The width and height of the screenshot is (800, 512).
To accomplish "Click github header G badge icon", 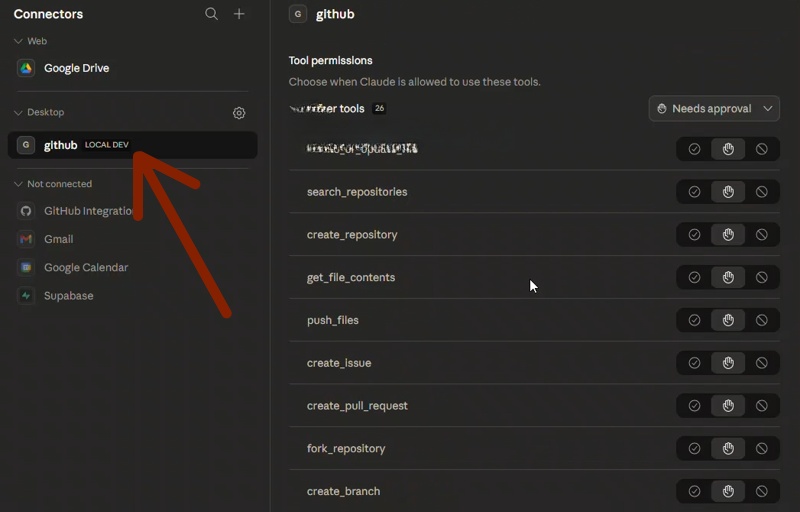I will click(298, 14).
